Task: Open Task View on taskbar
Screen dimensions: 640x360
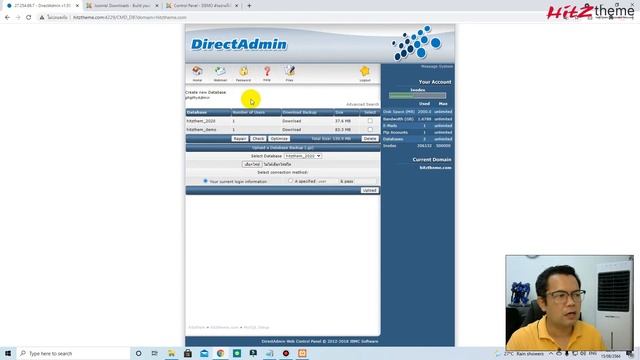Action: [155, 353]
